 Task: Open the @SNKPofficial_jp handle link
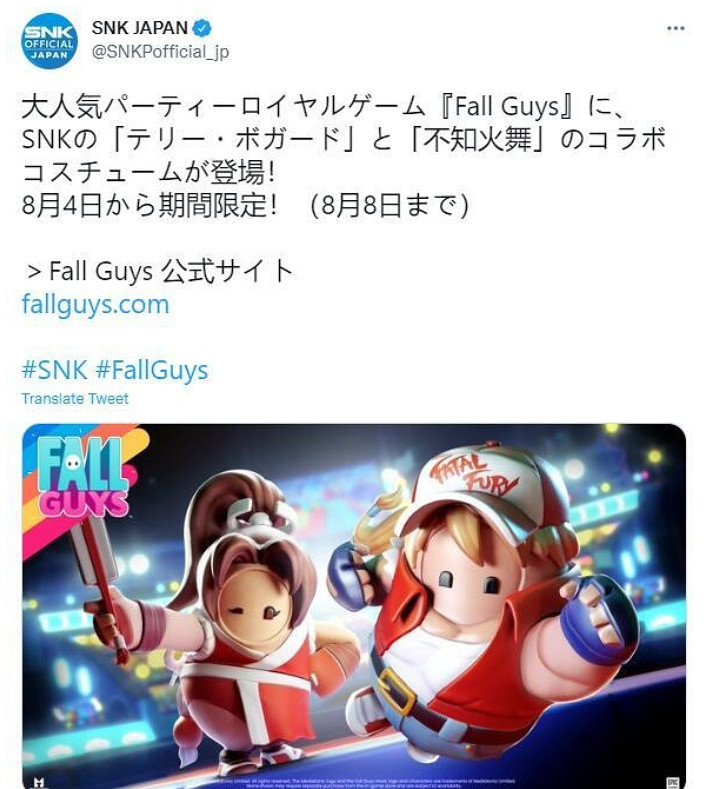(x=160, y=52)
